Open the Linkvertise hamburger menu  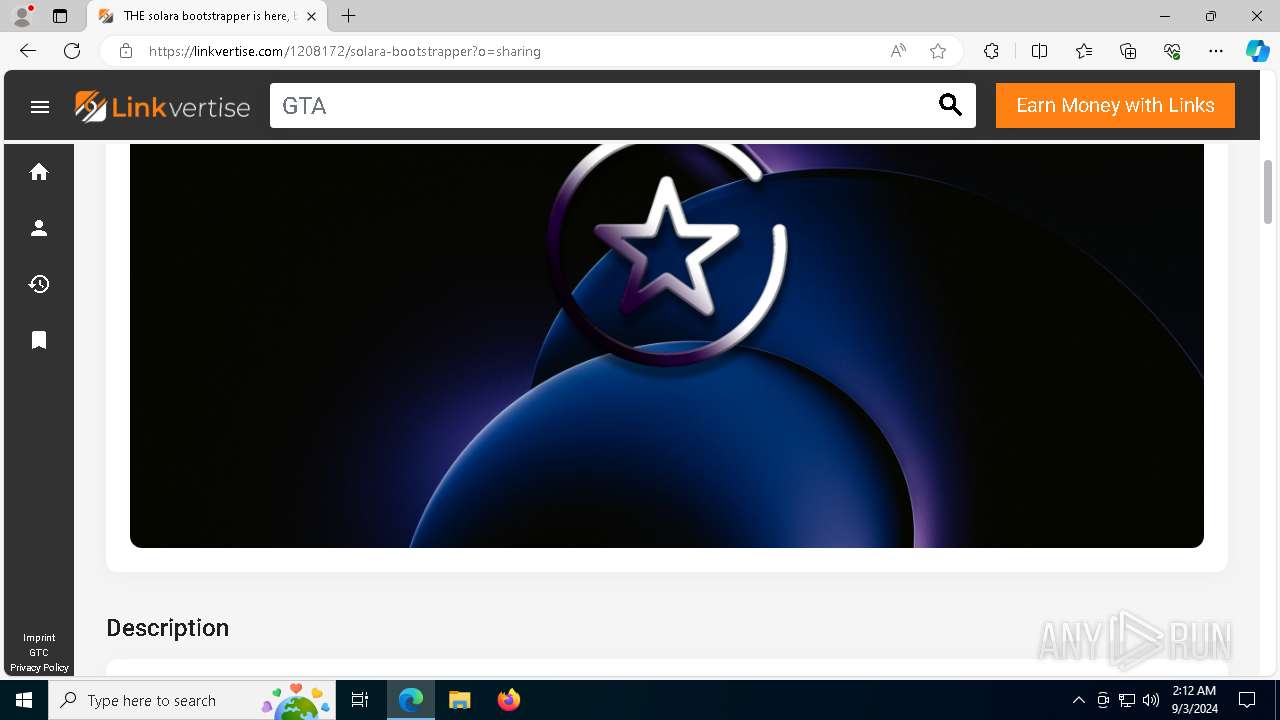click(40, 107)
